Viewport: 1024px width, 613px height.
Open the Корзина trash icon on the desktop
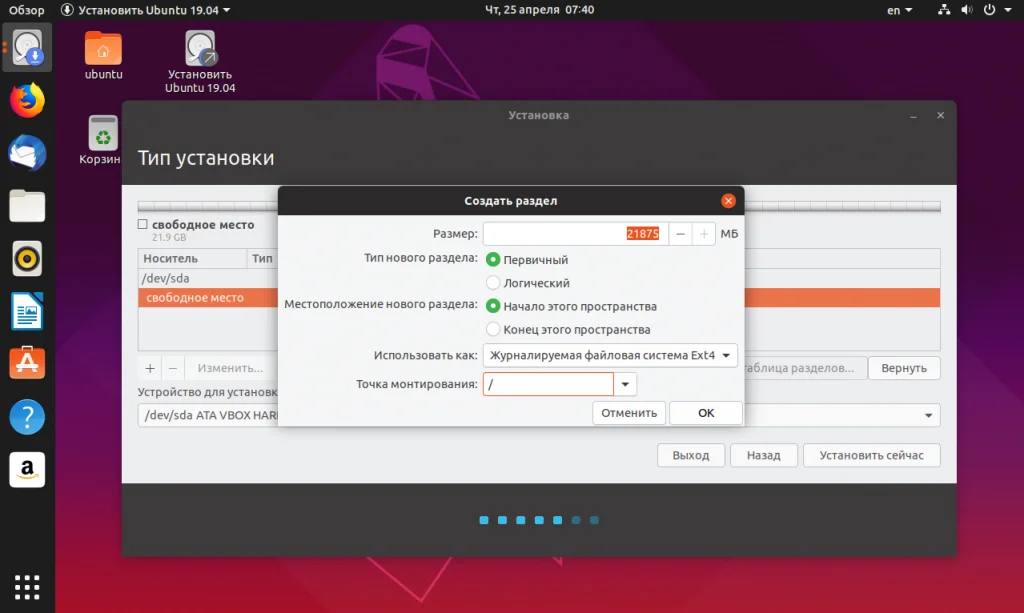coord(101,140)
